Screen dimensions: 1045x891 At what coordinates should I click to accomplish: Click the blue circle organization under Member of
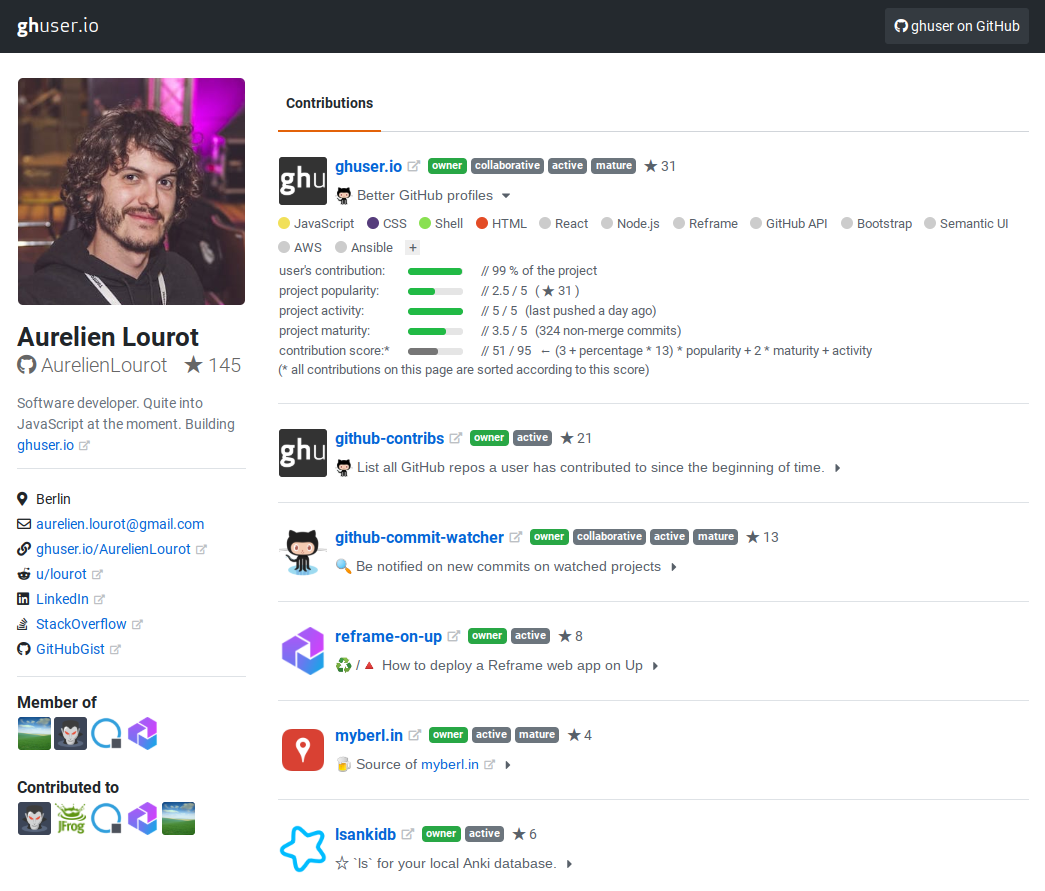[x=107, y=734]
